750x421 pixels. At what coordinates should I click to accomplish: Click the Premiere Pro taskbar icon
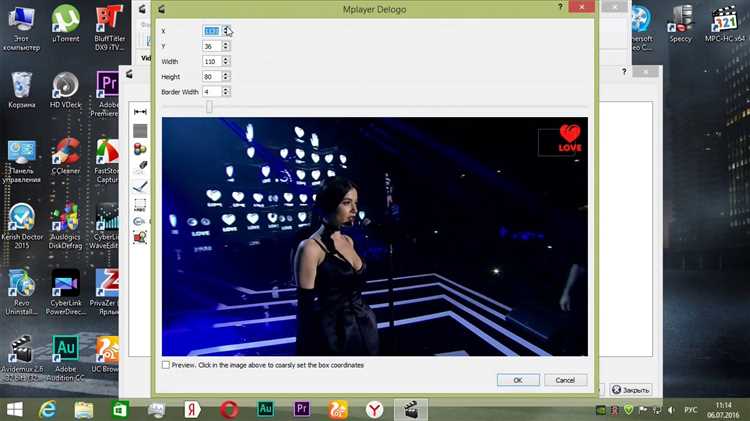click(302, 409)
